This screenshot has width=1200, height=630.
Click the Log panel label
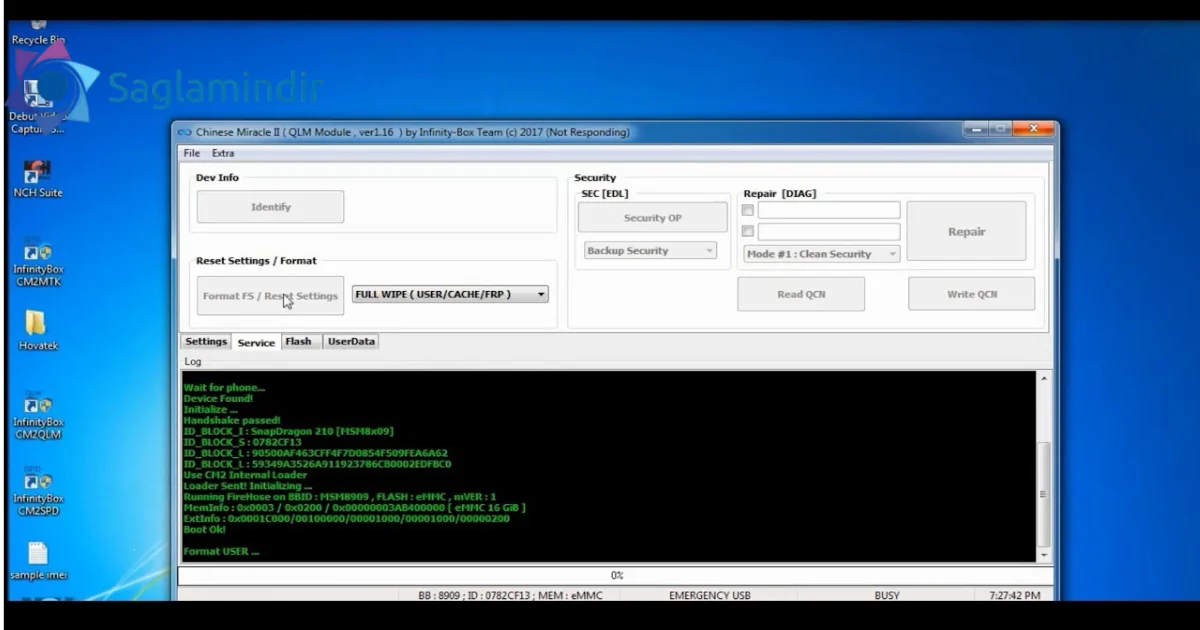point(193,362)
